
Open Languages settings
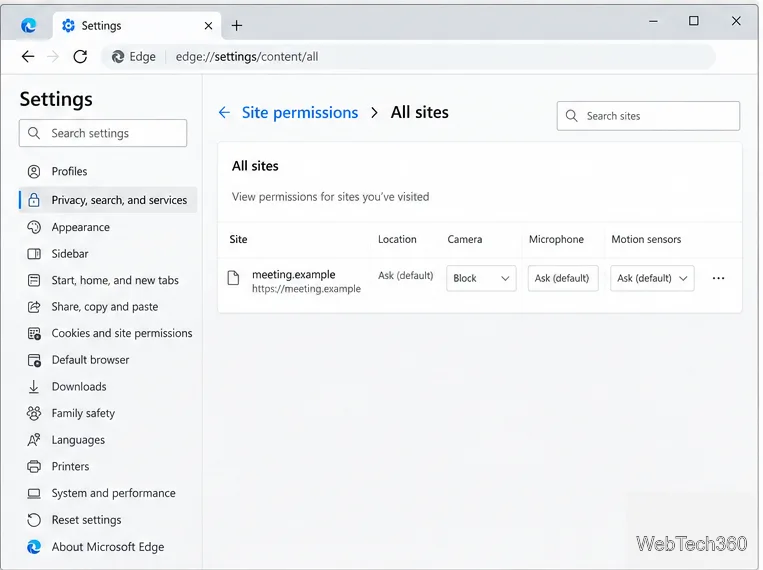click(108, 440)
